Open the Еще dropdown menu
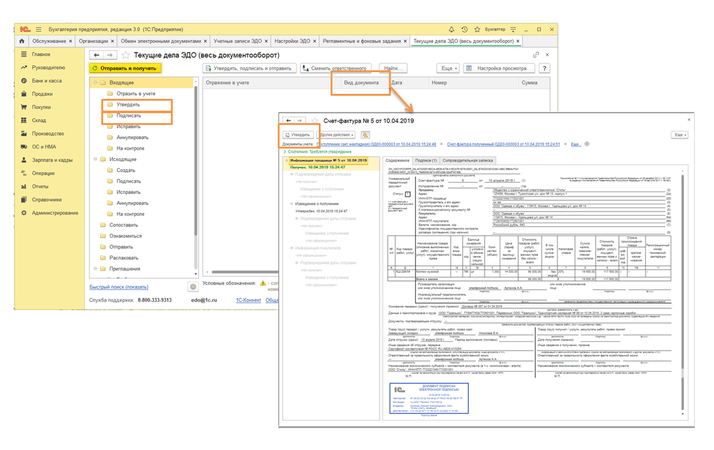 449,68
